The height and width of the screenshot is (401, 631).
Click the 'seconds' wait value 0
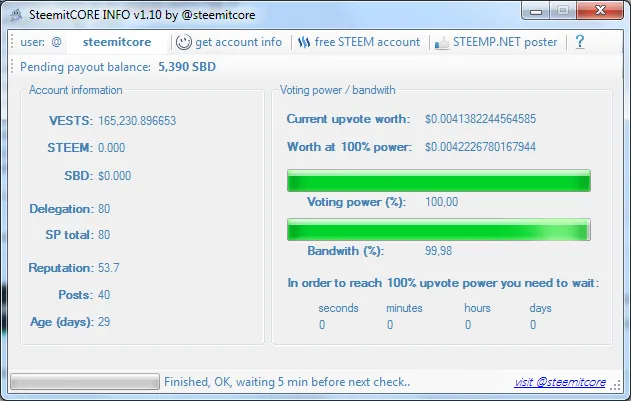(x=322, y=325)
